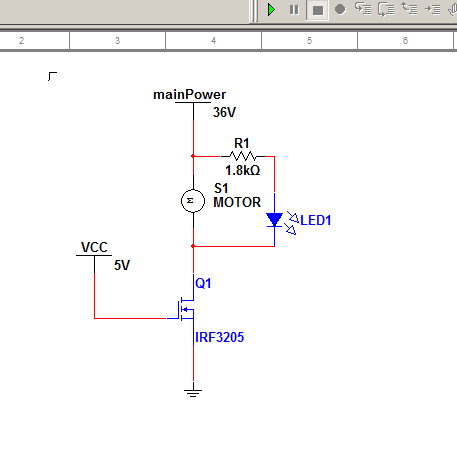Click the gray circular breakpoint icon
Image resolution: width=457 pixels, height=470 pixels.
(340, 9)
